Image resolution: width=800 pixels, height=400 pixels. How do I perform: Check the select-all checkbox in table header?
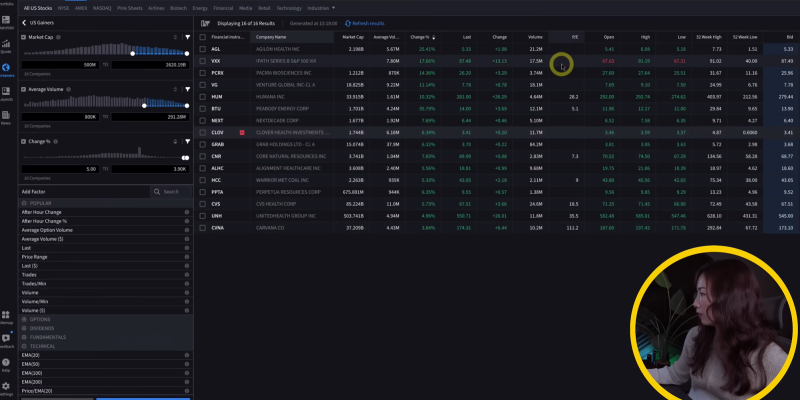[203, 36]
